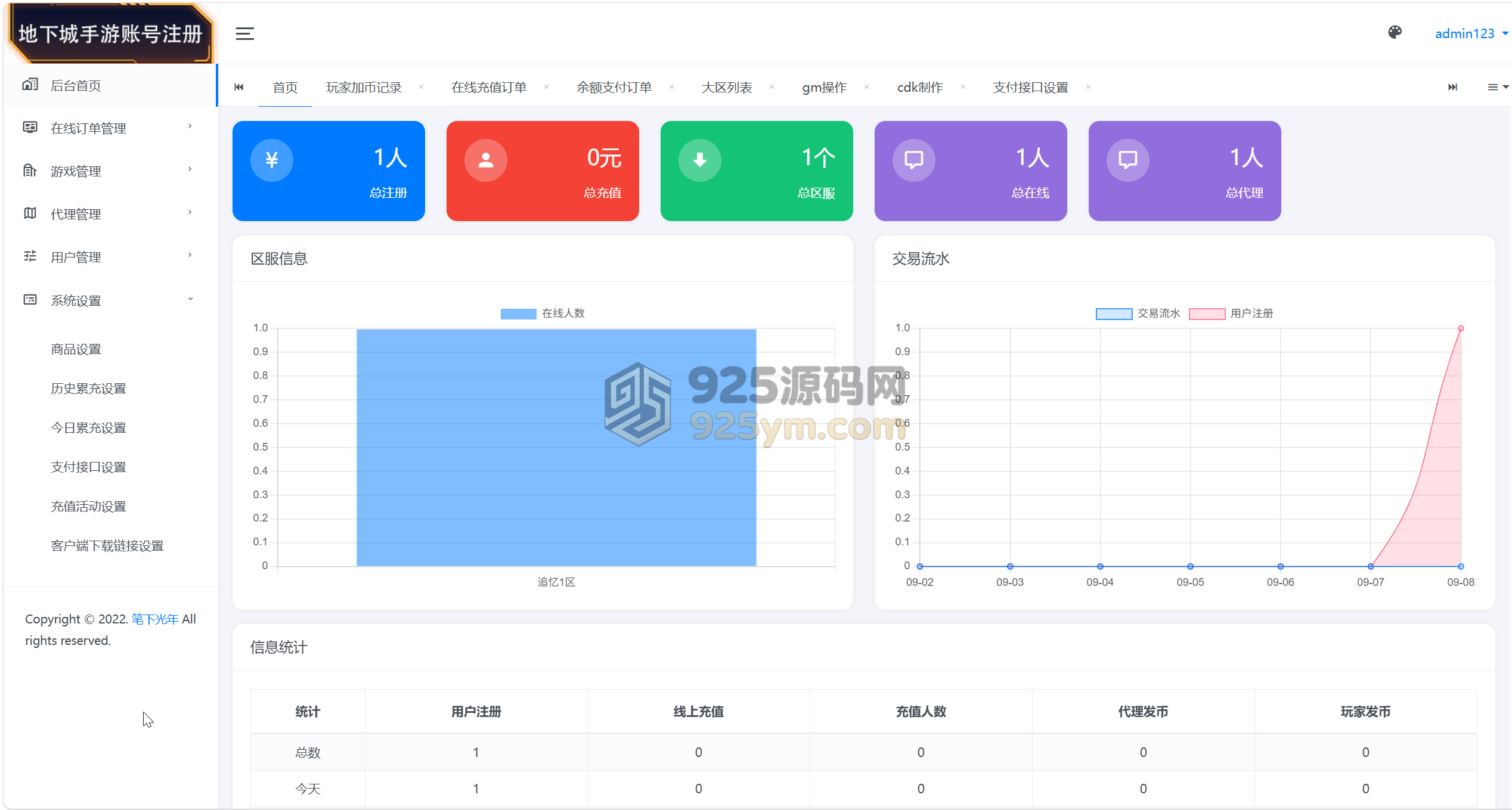Open 充值活动设置 submenu item
The height and width of the screenshot is (810, 1512).
[x=88, y=507]
